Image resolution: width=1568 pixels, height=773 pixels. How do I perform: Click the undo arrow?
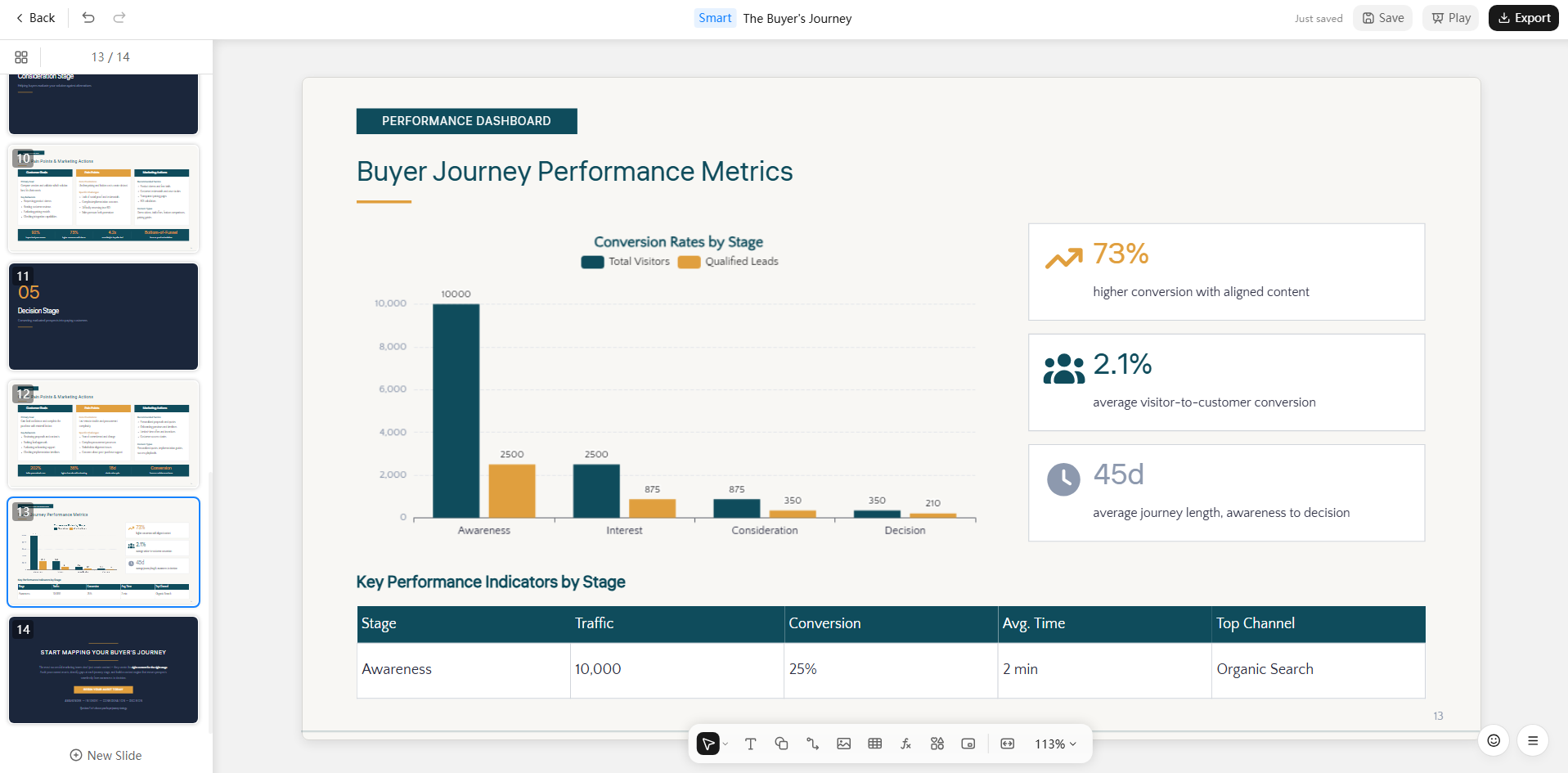(x=88, y=18)
